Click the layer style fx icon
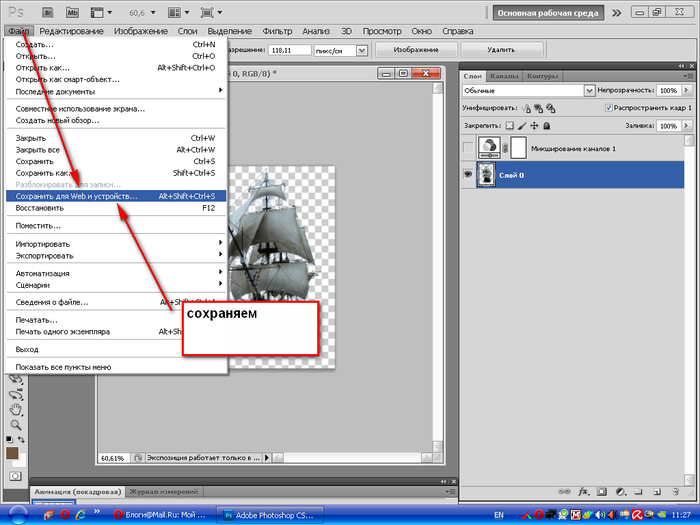700x525 pixels. coord(583,491)
